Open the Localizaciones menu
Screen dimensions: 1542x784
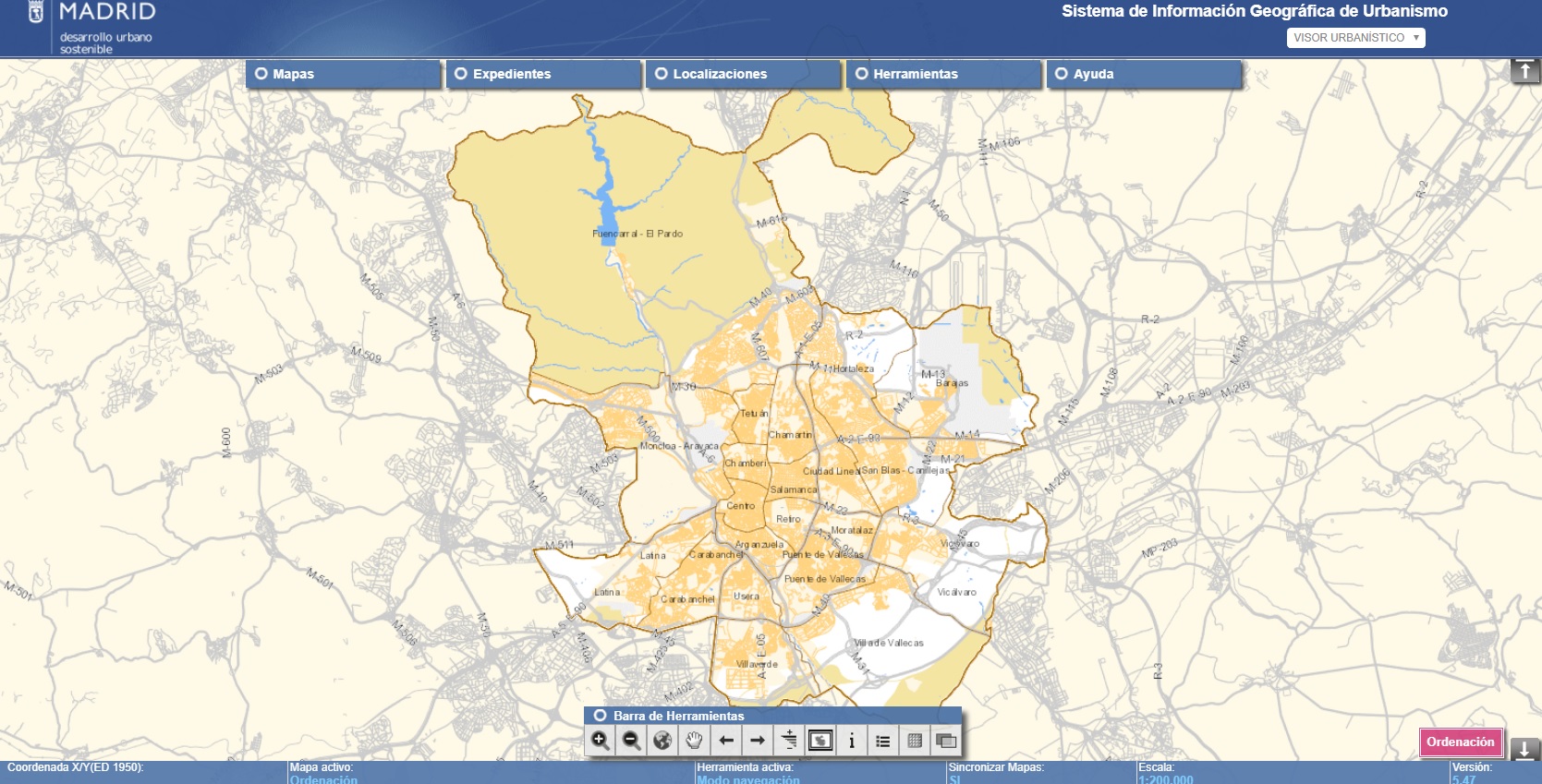tap(743, 74)
